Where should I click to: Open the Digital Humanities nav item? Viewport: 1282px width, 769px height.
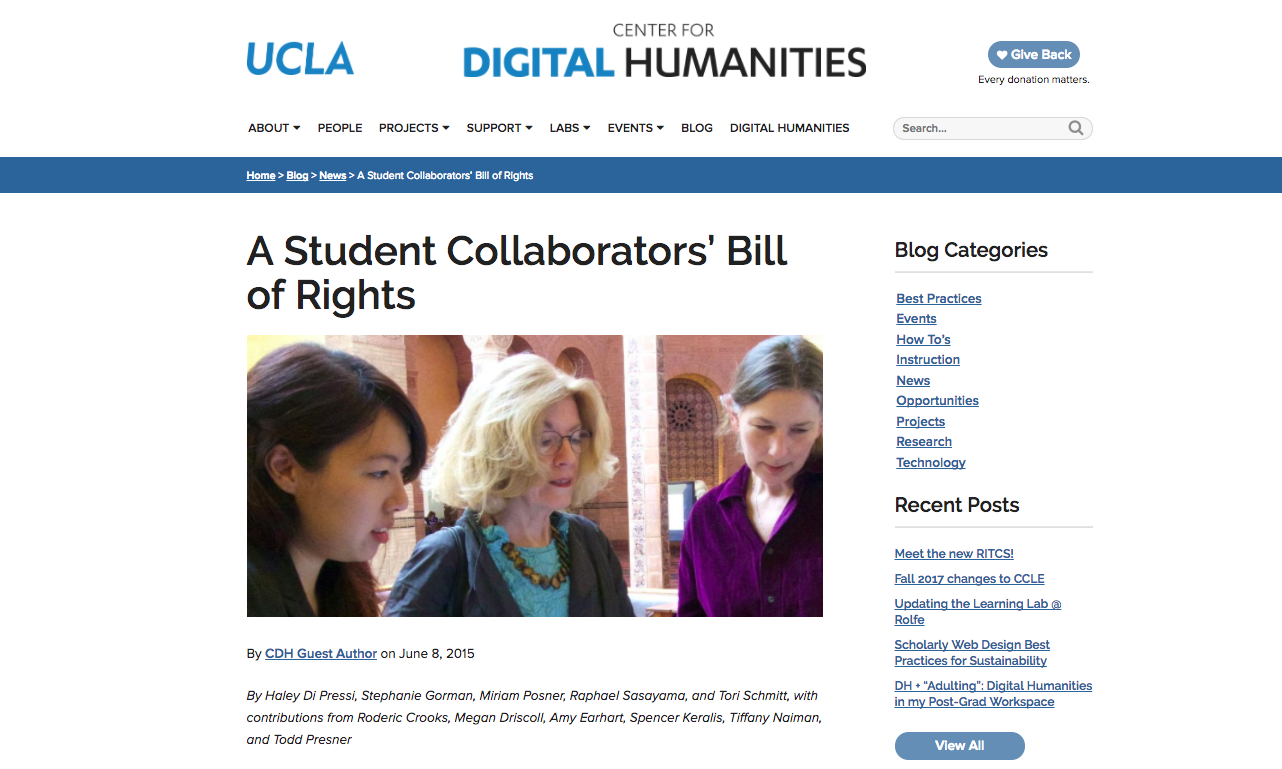point(790,128)
